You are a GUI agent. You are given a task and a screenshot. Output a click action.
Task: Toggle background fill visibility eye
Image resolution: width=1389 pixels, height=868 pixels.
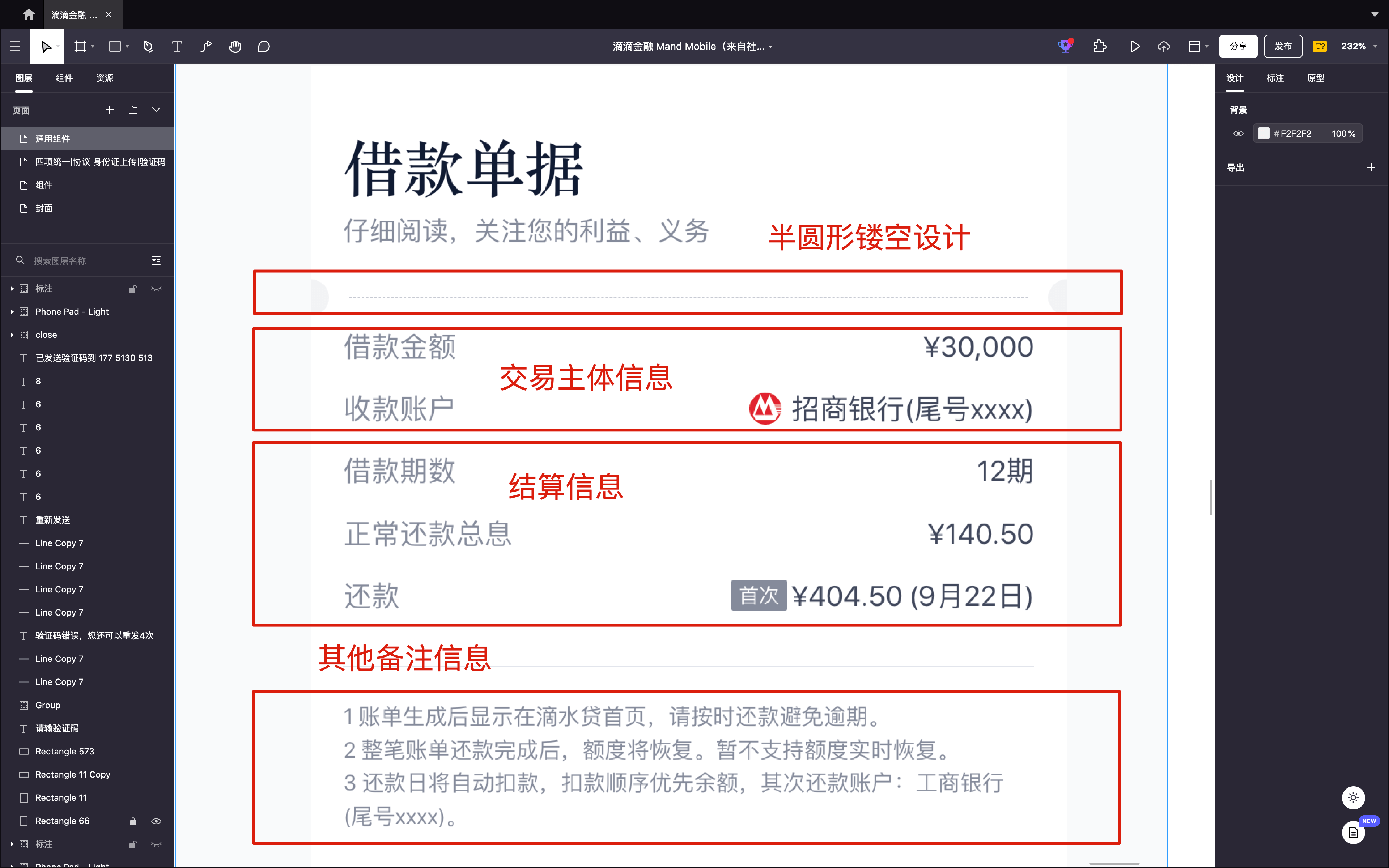pyautogui.click(x=1239, y=133)
